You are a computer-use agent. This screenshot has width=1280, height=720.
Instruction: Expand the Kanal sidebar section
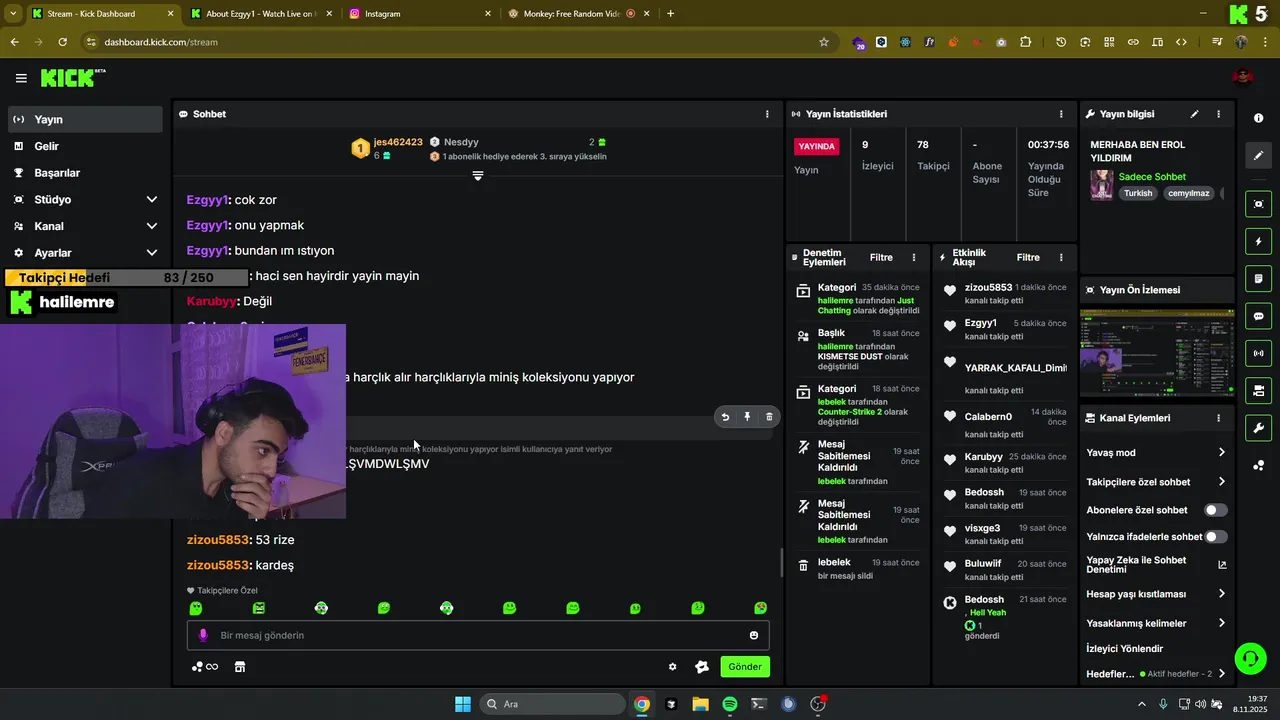coord(84,226)
